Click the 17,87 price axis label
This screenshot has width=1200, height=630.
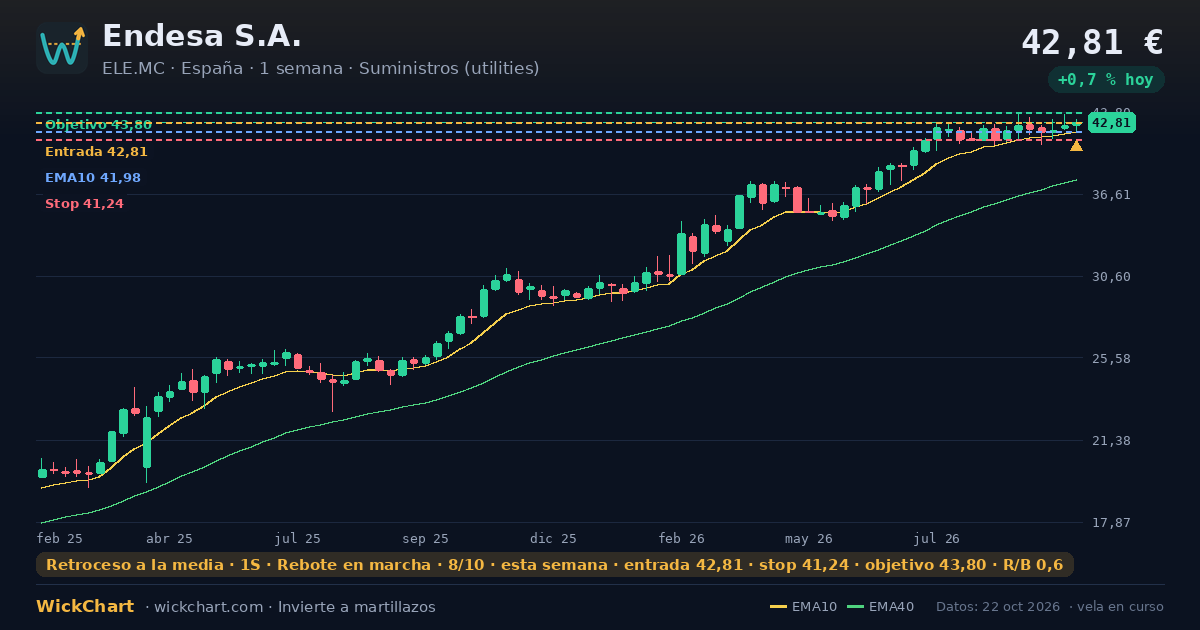pyautogui.click(x=1111, y=523)
